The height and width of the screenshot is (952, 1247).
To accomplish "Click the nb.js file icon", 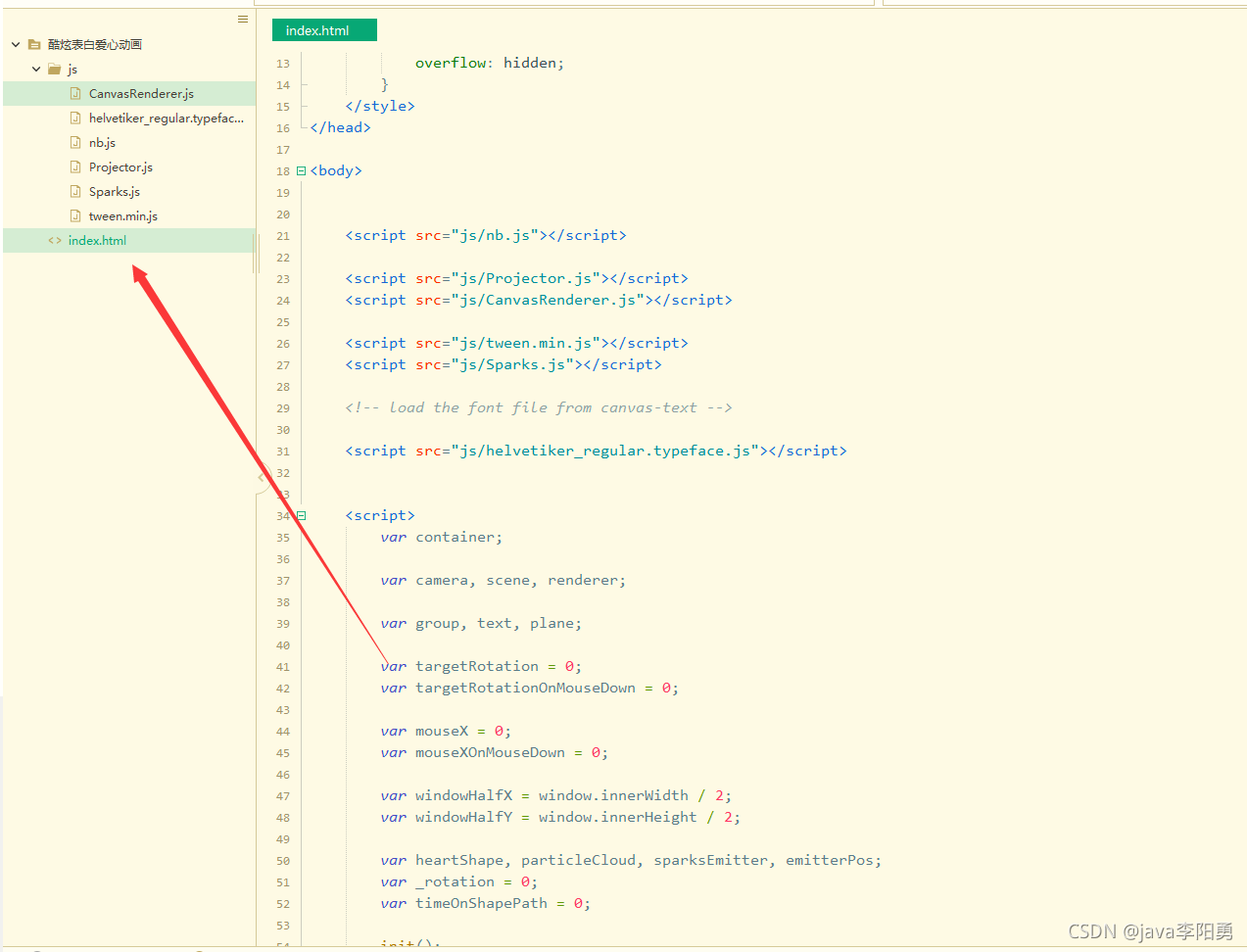I will [x=75, y=143].
